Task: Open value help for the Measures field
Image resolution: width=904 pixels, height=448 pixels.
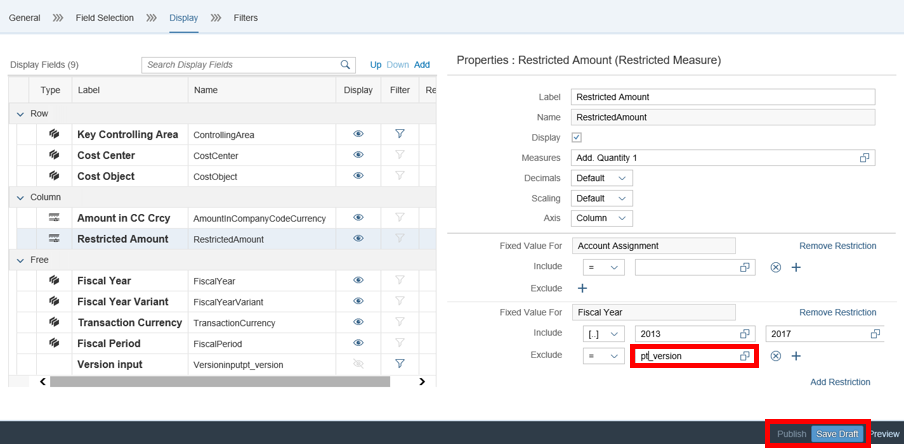Action: (864, 157)
